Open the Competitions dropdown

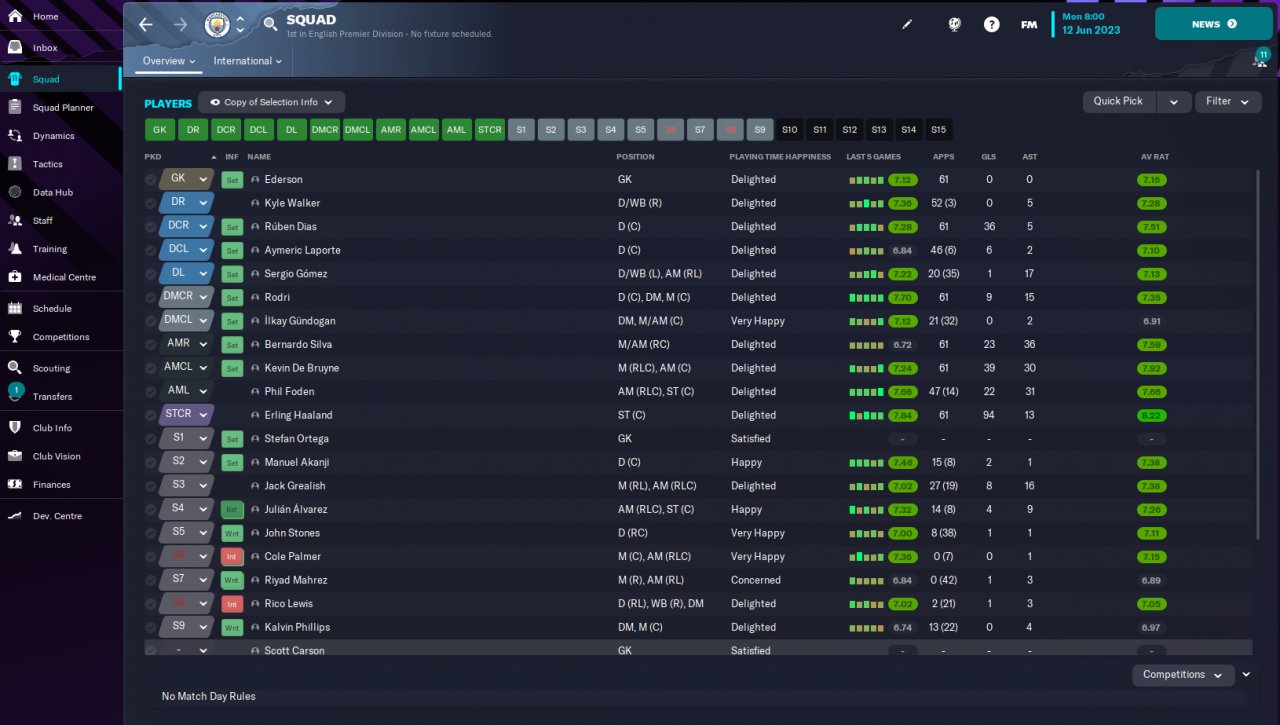coord(1183,675)
